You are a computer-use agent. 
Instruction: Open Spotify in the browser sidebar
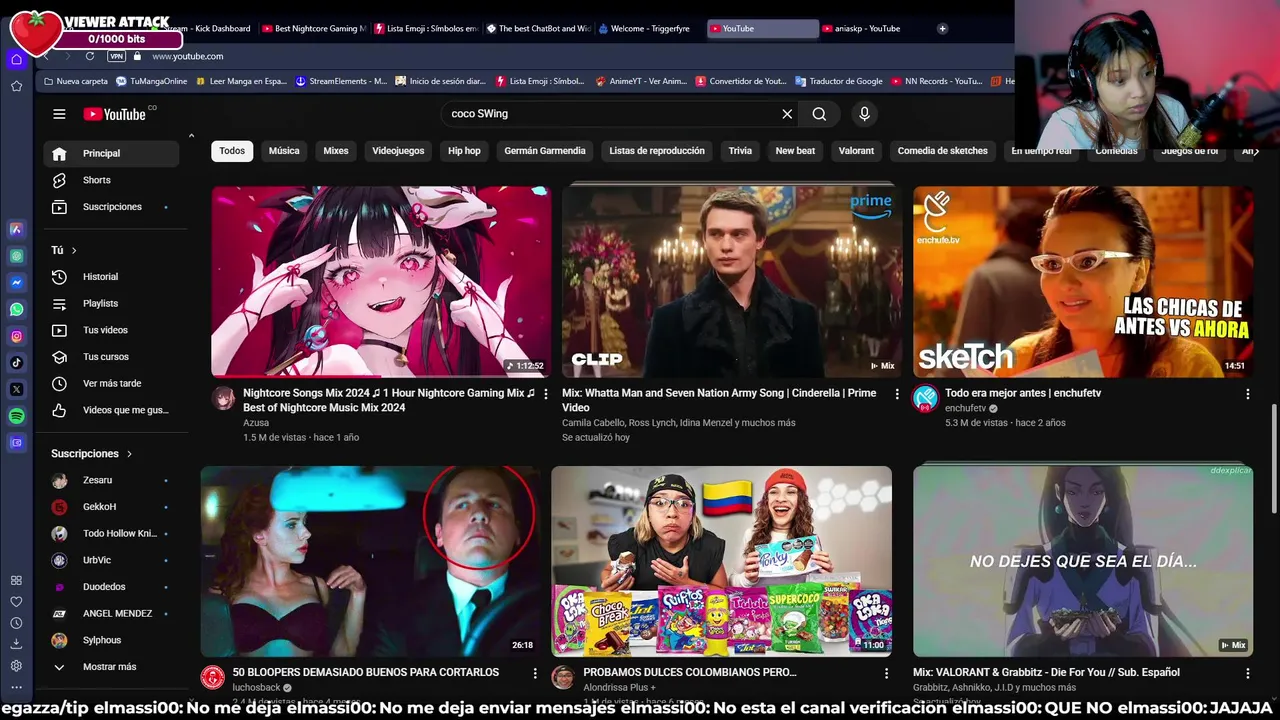point(16,416)
